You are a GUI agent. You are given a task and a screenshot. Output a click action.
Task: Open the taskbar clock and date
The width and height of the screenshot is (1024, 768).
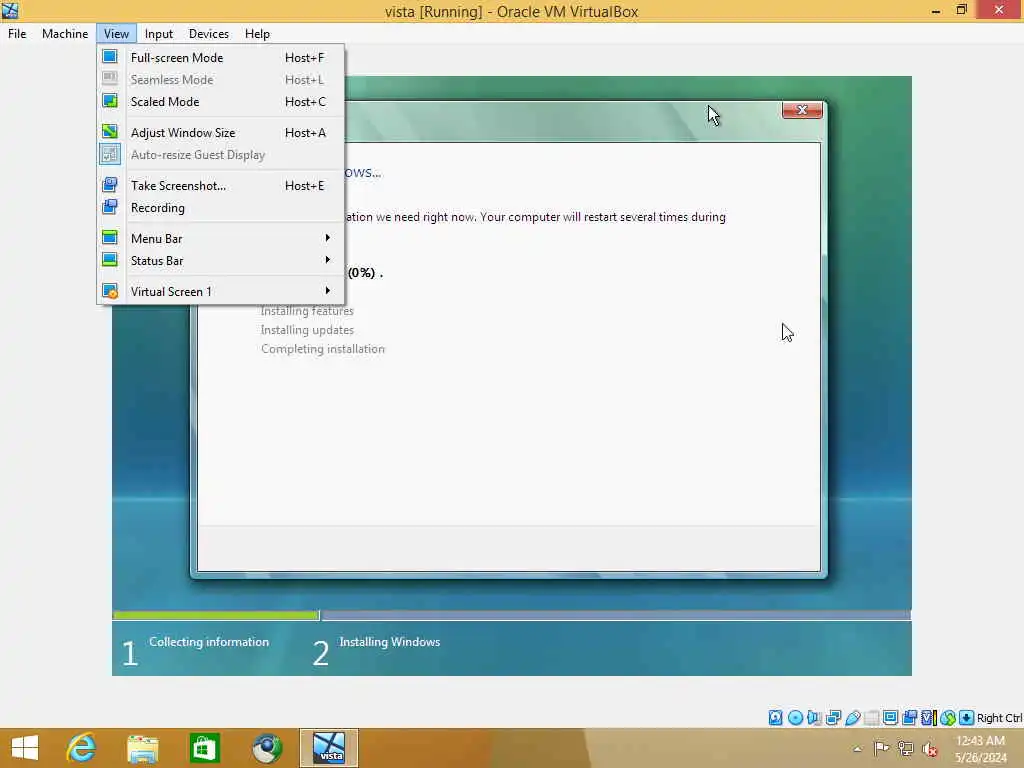tap(980, 749)
